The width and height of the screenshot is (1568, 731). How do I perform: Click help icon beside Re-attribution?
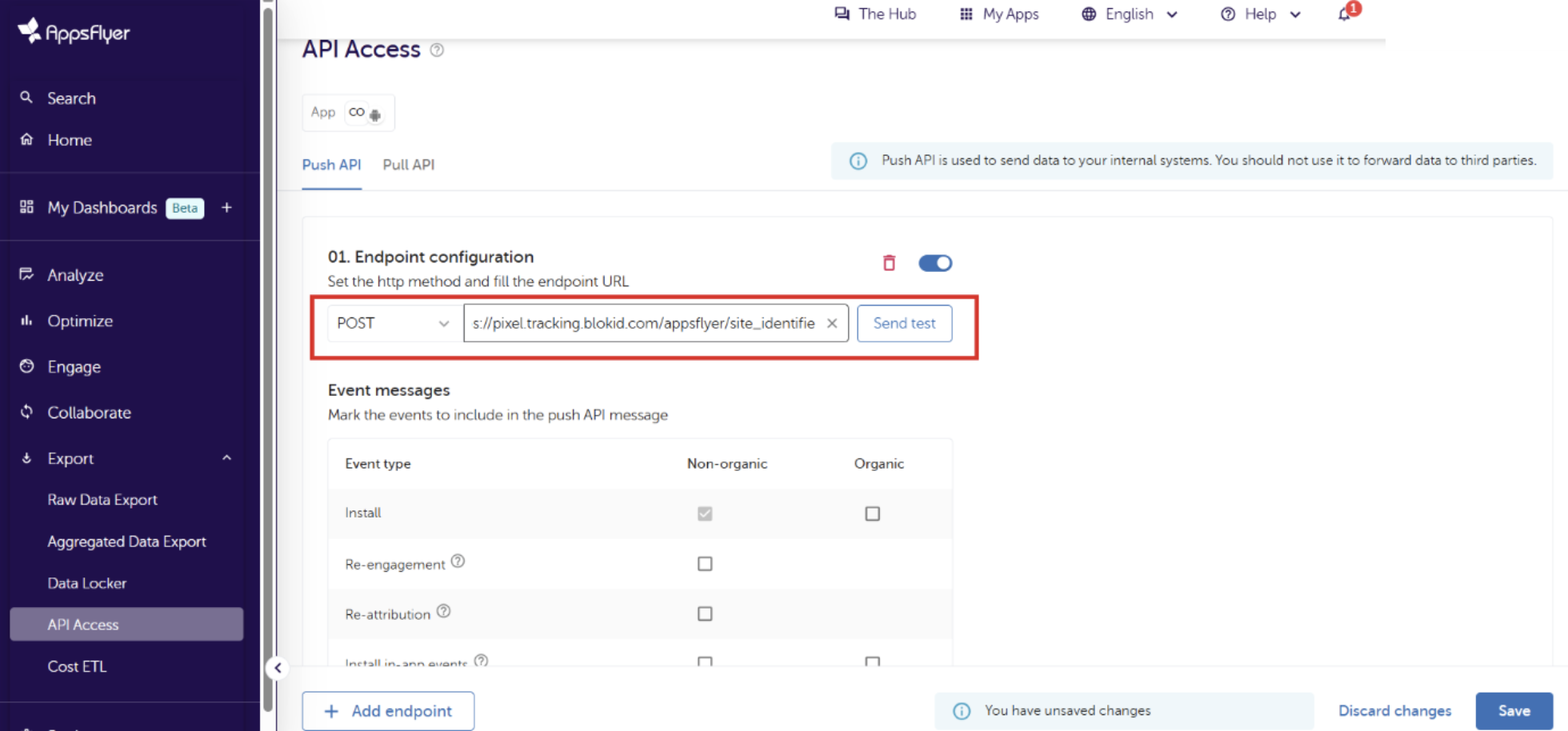point(443,611)
